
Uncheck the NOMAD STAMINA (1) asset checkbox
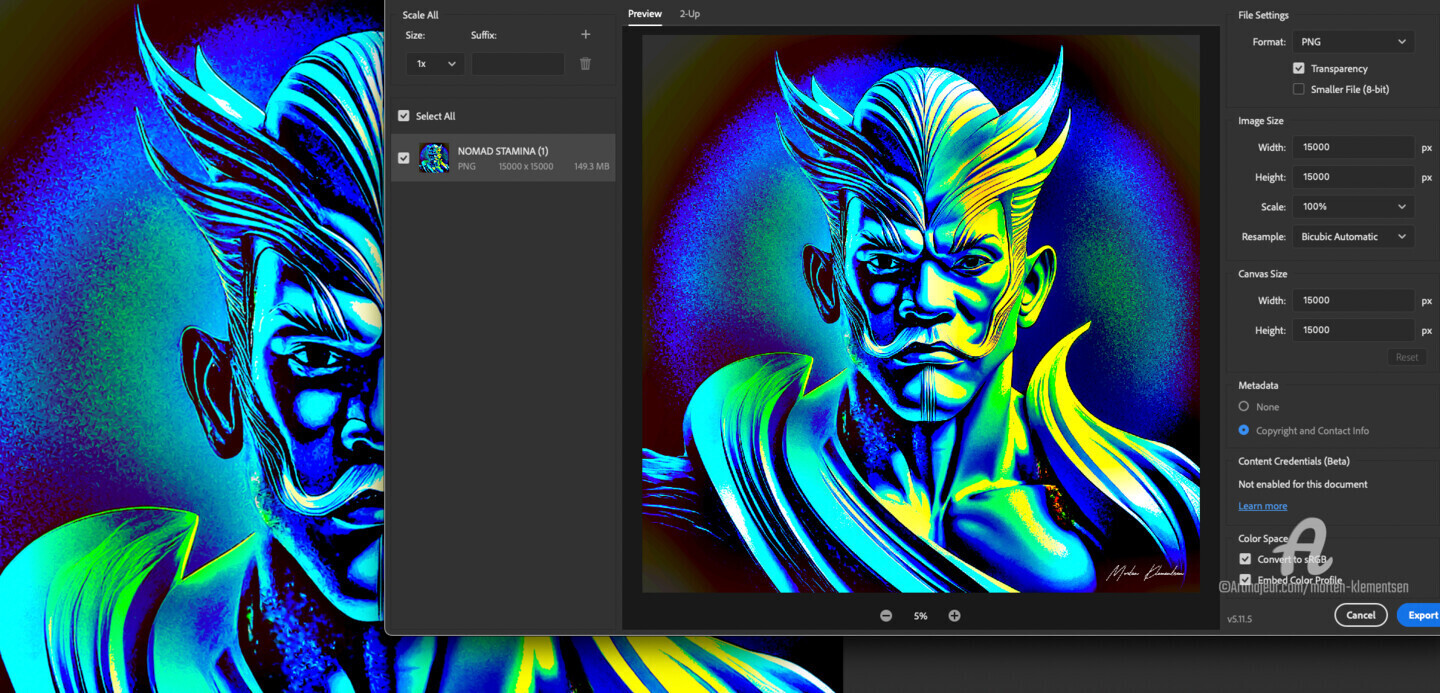pos(404,158)
